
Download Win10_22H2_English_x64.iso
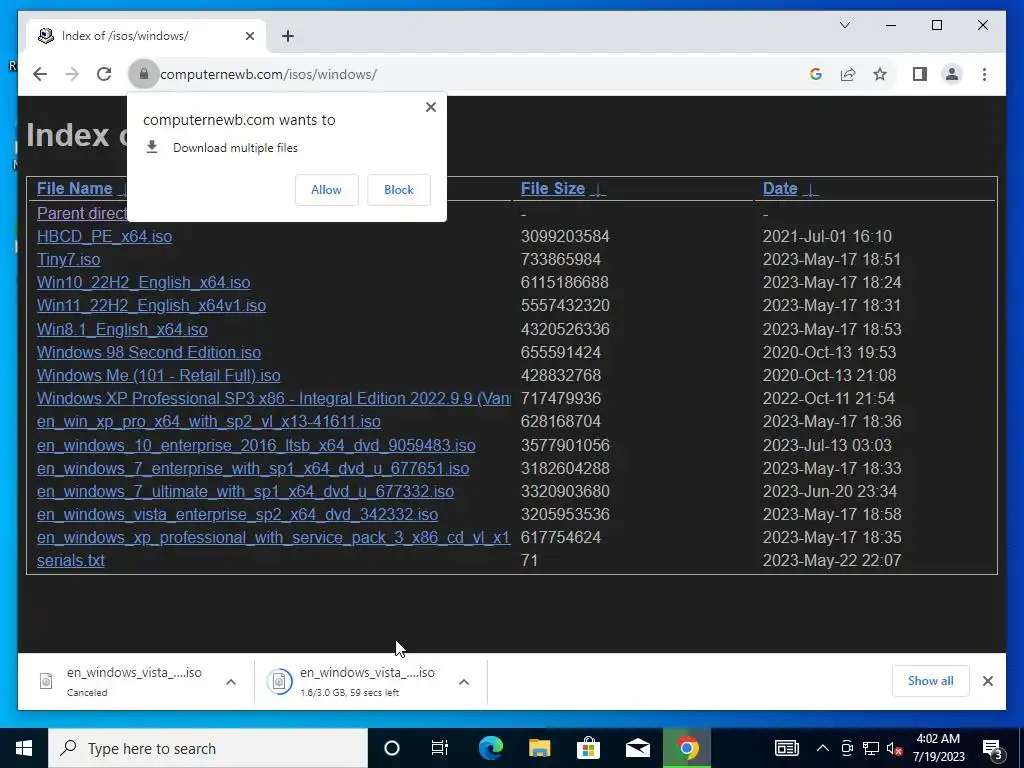[x=144, y=283]
